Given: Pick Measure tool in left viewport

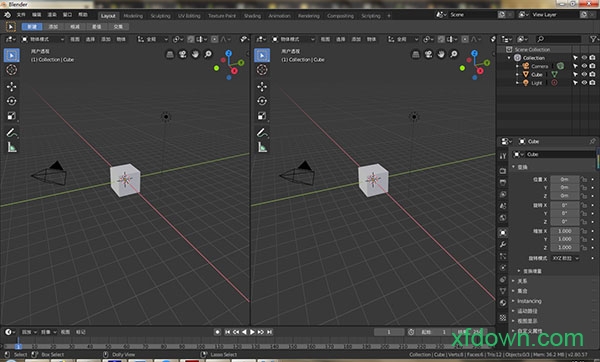Looking at the screenshot, I should point(11,147).
